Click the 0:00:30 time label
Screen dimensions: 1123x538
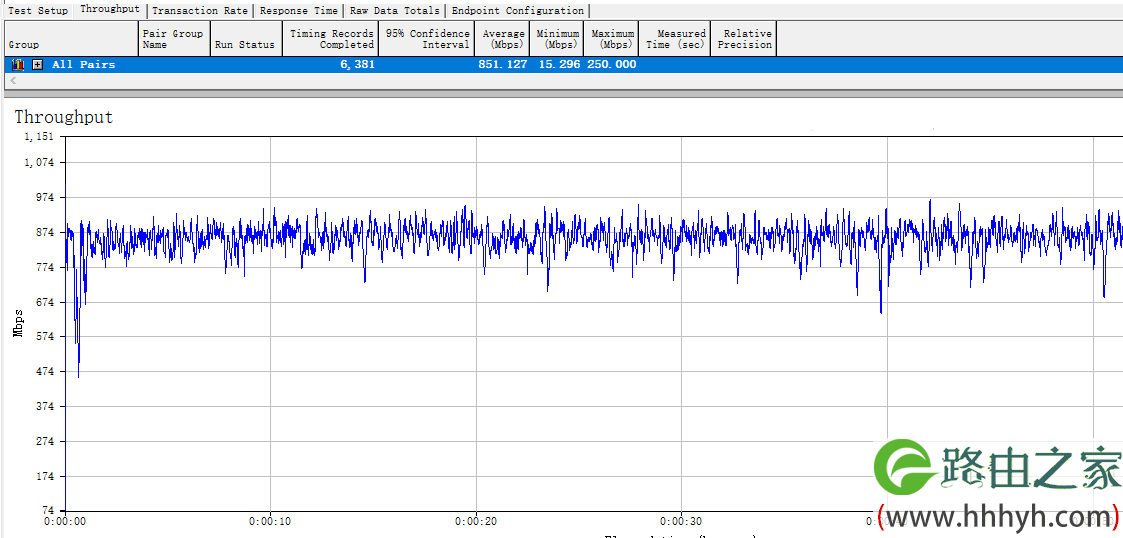(x=681, y=522)
